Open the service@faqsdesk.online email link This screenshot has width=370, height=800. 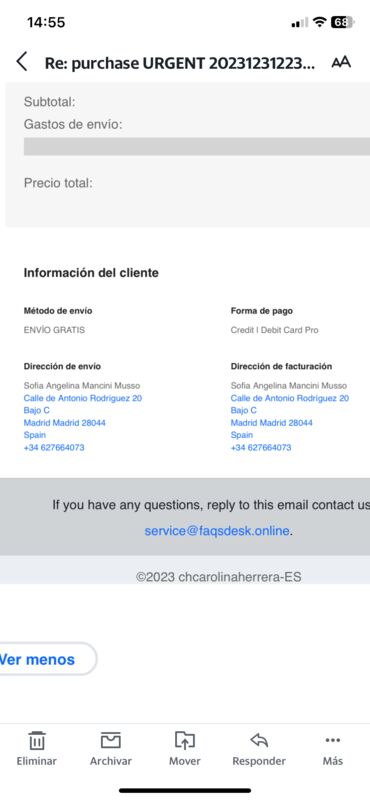tap(217, 531)
